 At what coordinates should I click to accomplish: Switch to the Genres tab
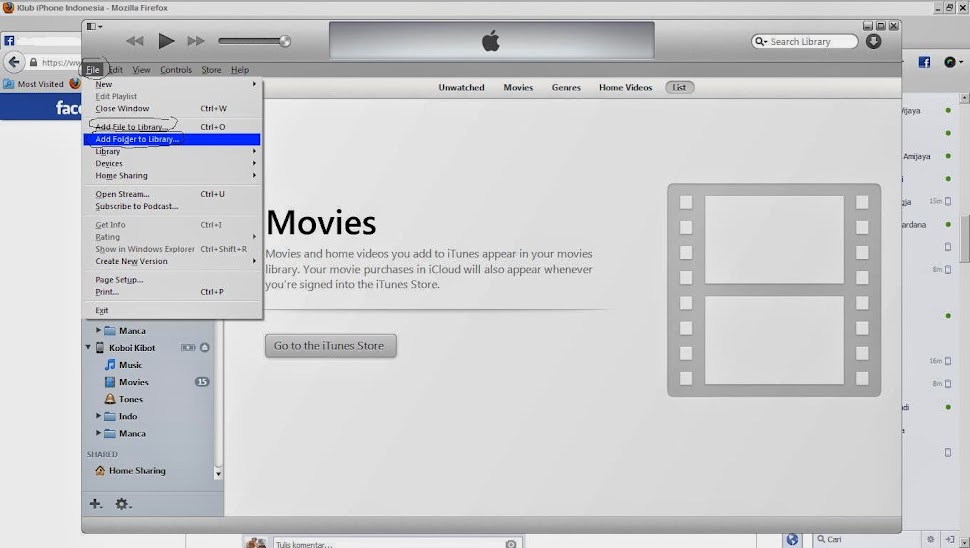(x=566, y=87)
